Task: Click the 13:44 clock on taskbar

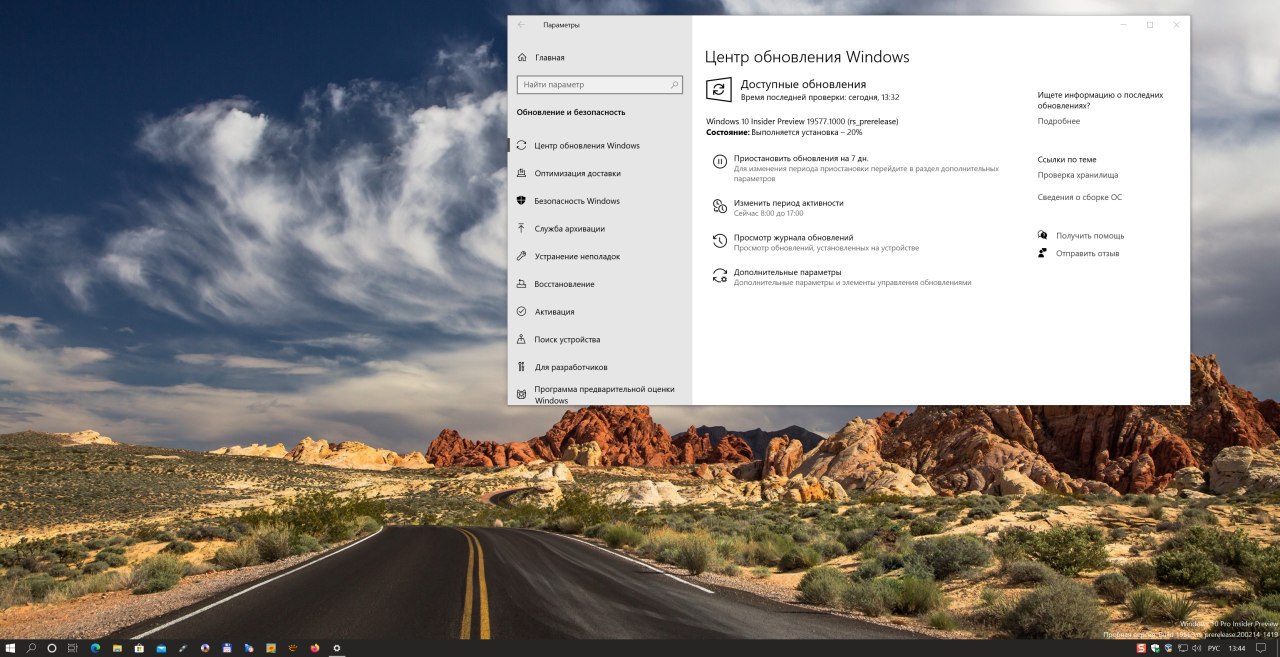Action: click(x=1237, y=648)
